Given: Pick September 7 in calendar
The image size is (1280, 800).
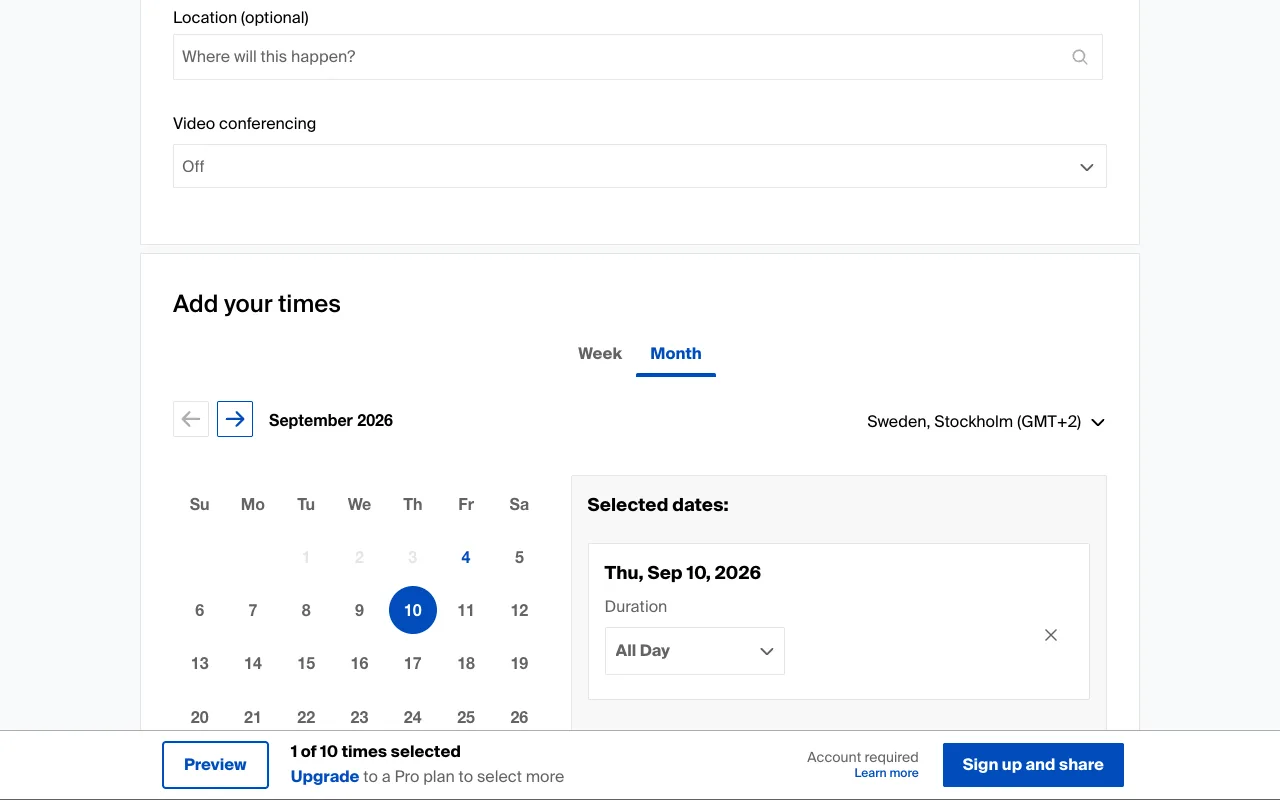Looking at the screenshot, I should click(253, 610).
